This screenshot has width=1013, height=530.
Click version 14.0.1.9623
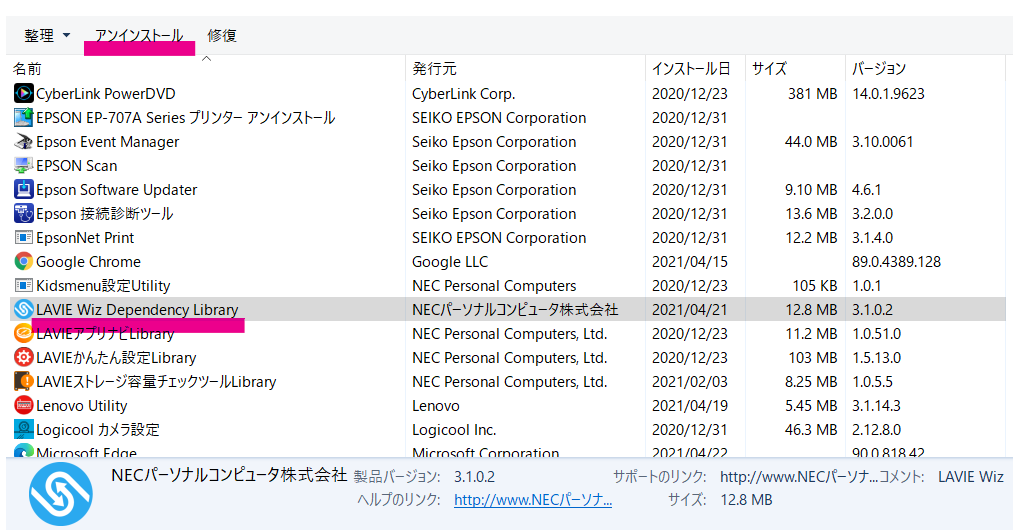pyautogui.click(x=888, y=94)
